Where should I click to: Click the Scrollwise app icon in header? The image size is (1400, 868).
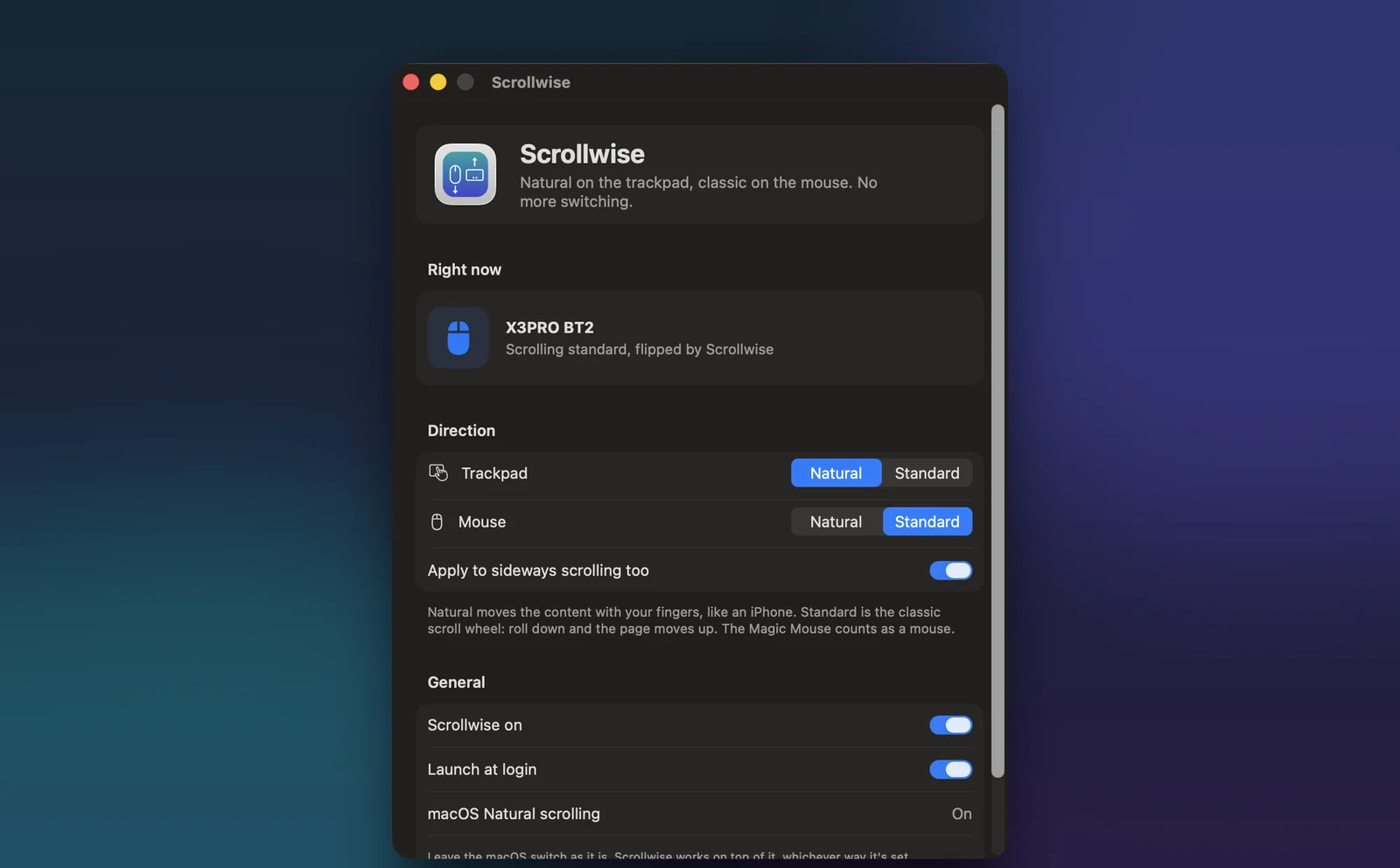coord(465,174)
